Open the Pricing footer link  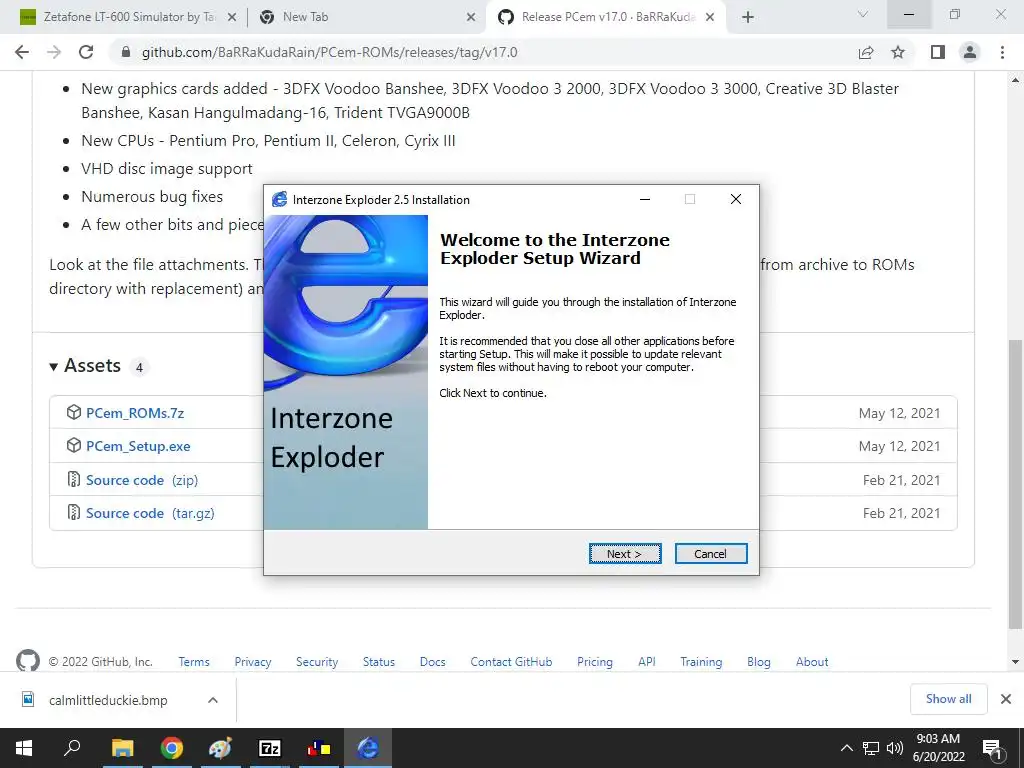pos(595,662)
